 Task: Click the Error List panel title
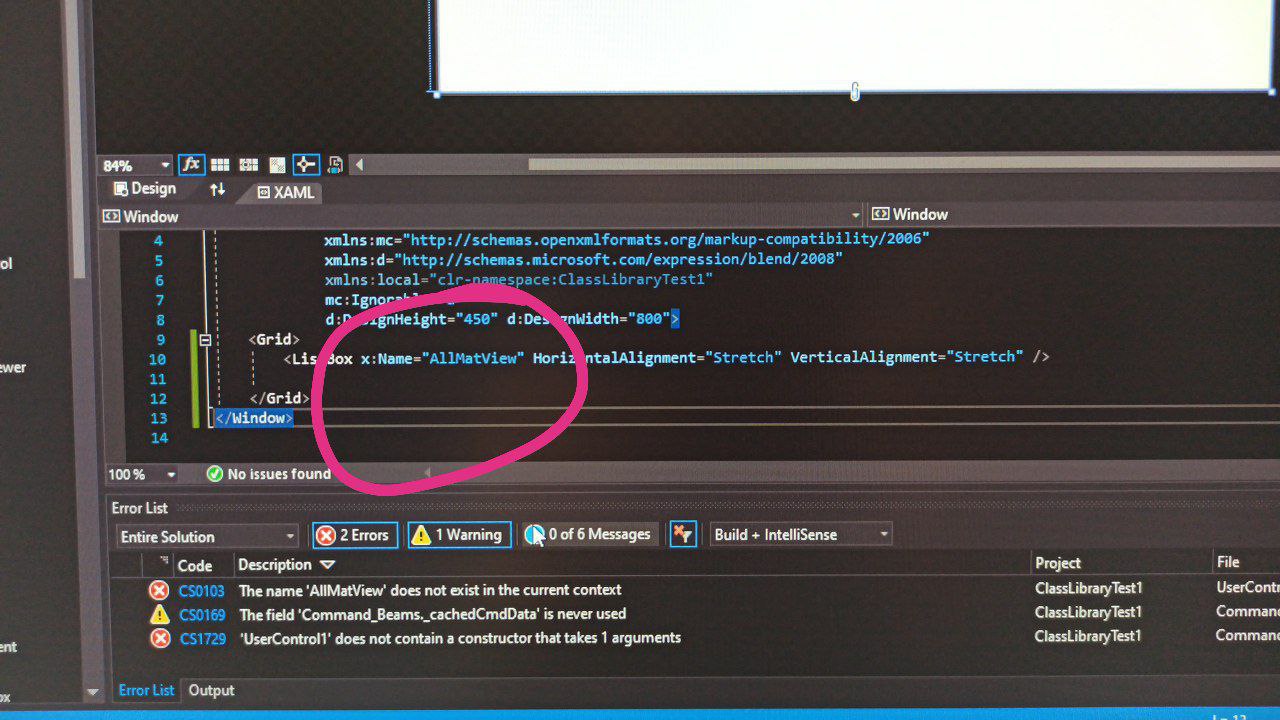[139, 508]
